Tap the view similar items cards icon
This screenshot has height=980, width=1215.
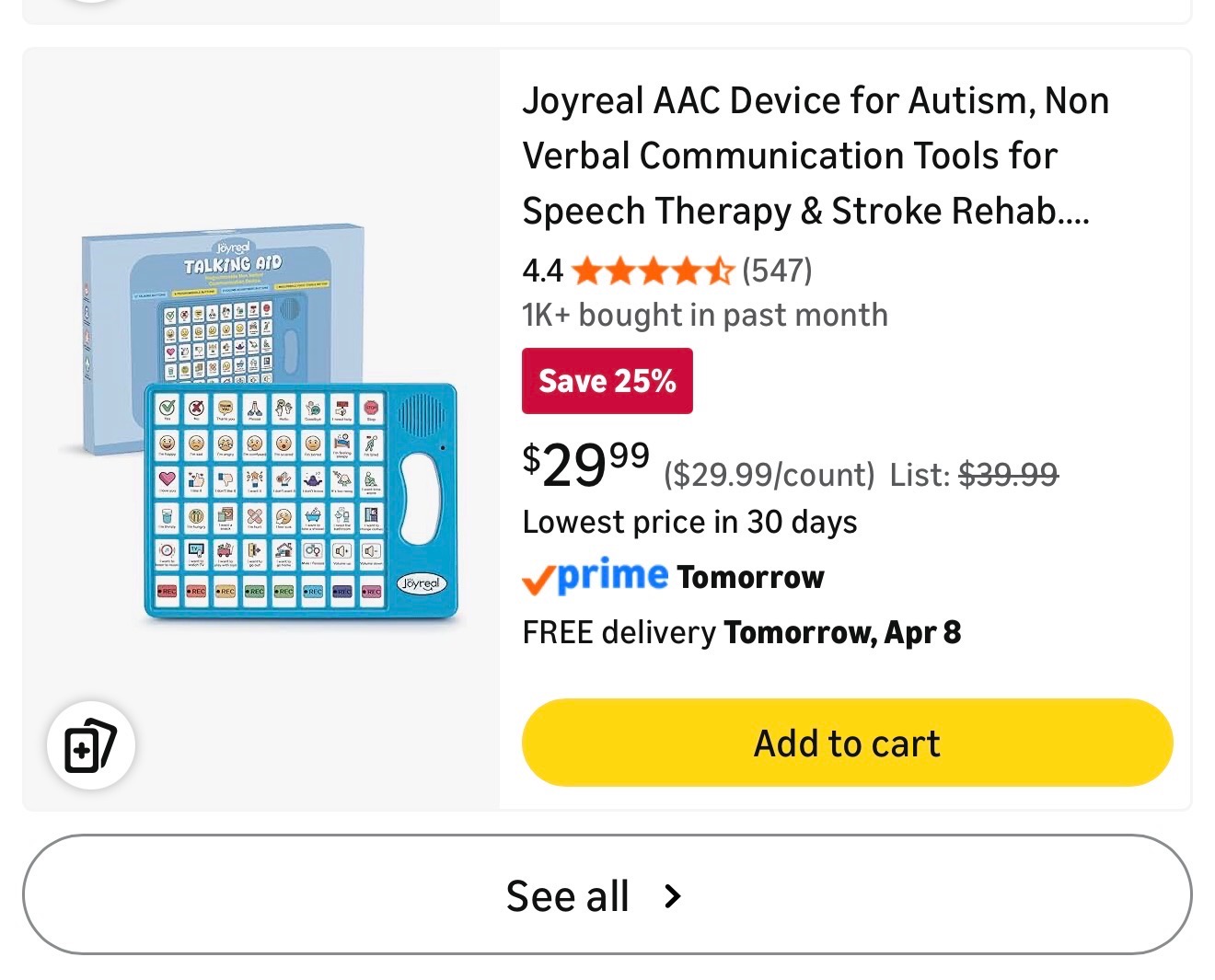[90, 744]
